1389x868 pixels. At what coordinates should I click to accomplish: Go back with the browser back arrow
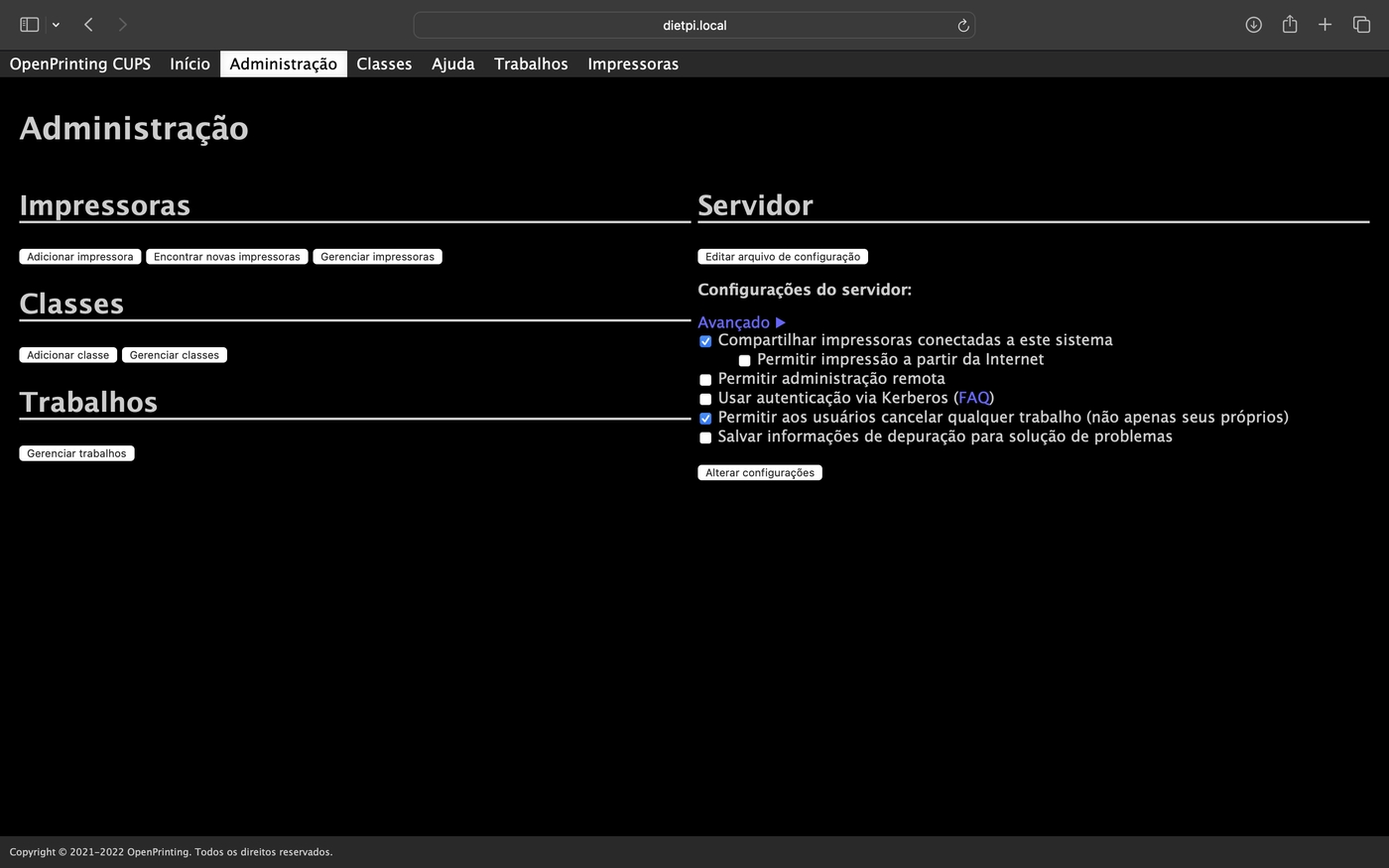(89, 25)
